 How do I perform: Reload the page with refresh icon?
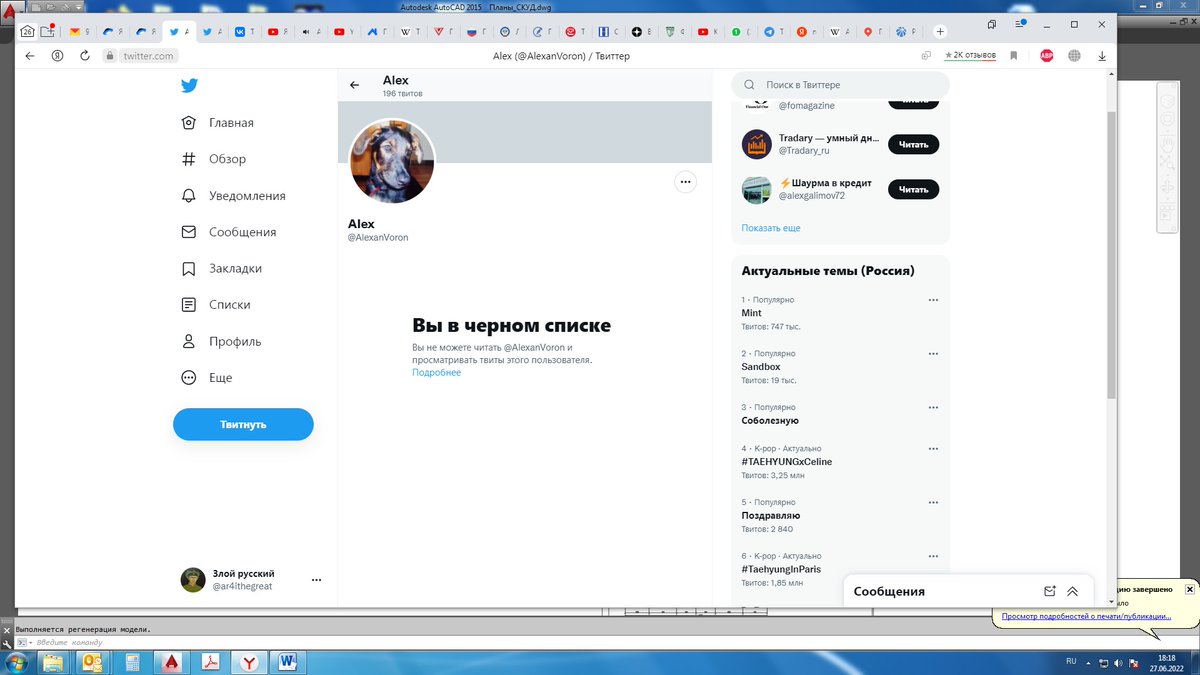85,56
